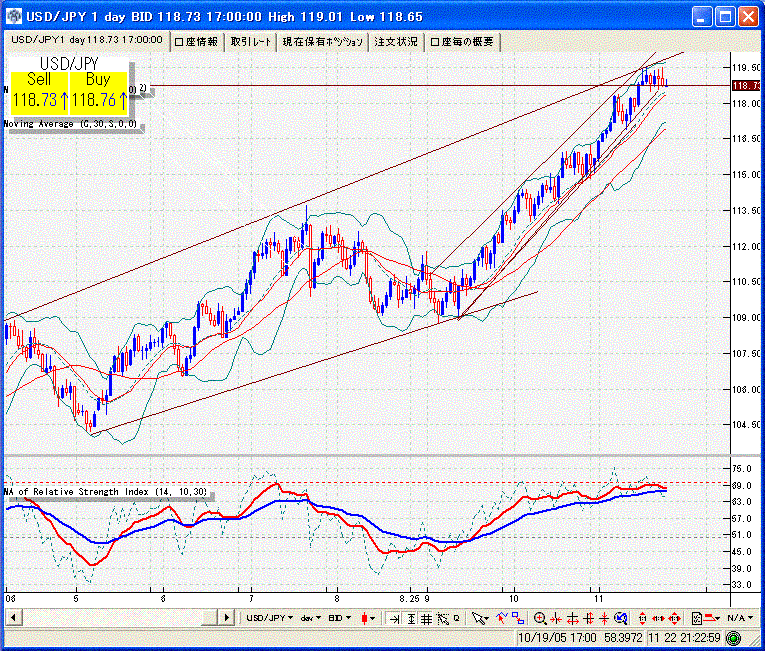Open the 取引レート tab
This screenshot has height=651, width=765.
(250, 41)
